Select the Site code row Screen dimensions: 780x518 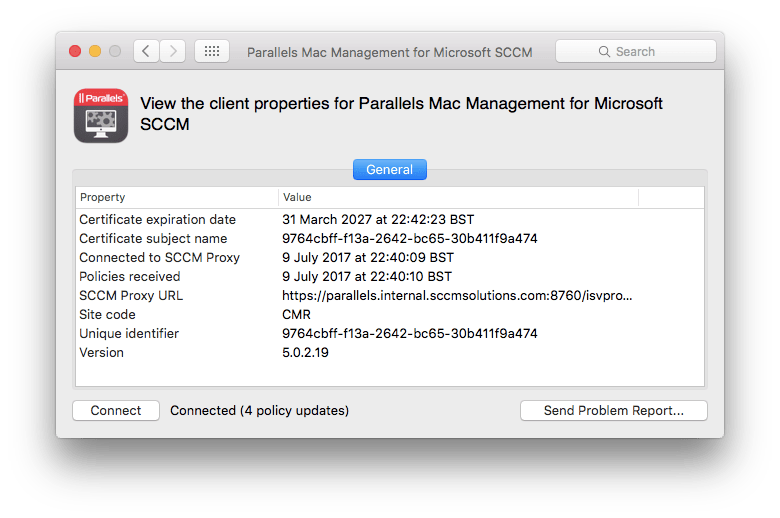[389, 315]
